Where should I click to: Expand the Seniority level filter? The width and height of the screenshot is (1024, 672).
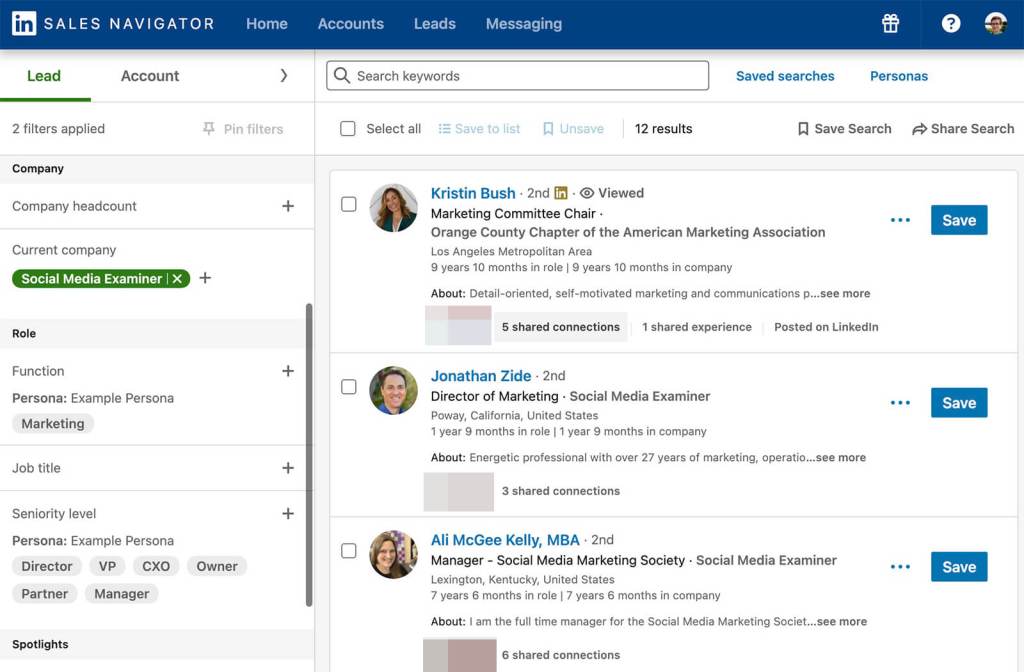click(x=288, y=514)
